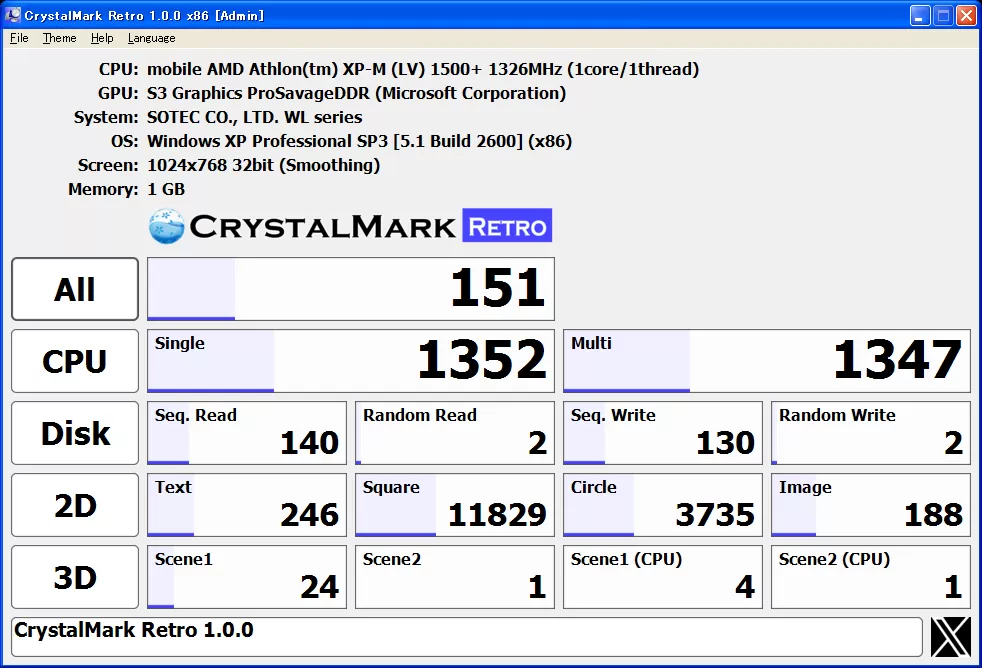Viewport: 982px width, 668px height.
Task: Select the Single CPU score panel
Action: pos(350,360)
